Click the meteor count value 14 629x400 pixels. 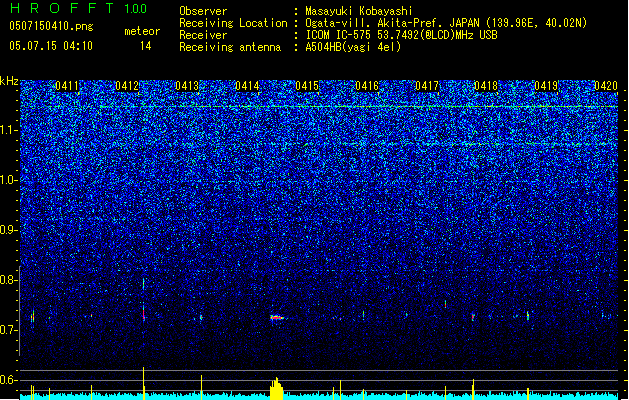tap(146, 46)
